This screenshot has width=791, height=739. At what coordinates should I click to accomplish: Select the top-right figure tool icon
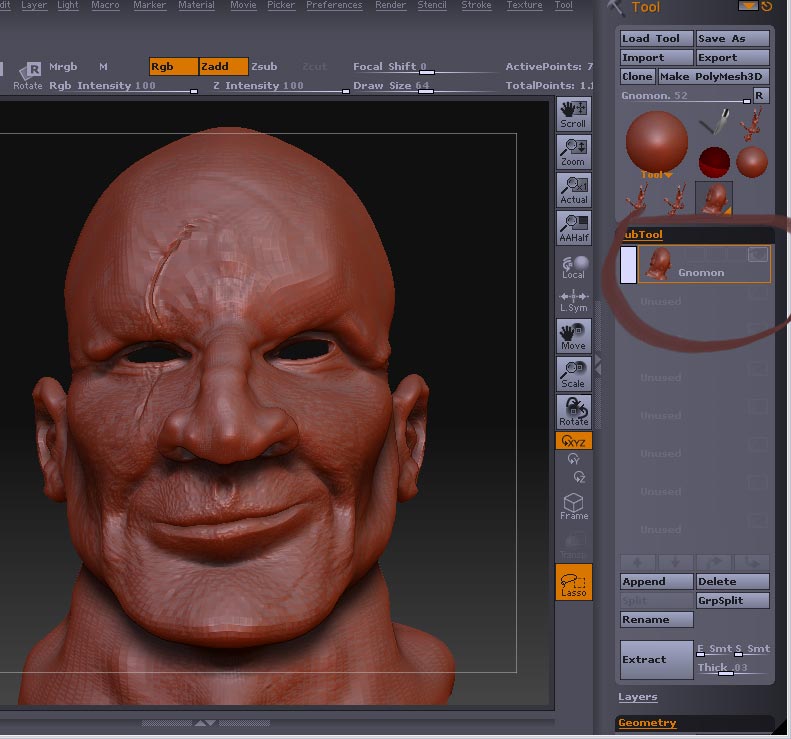pyautogui.click(x=752, y=123)
